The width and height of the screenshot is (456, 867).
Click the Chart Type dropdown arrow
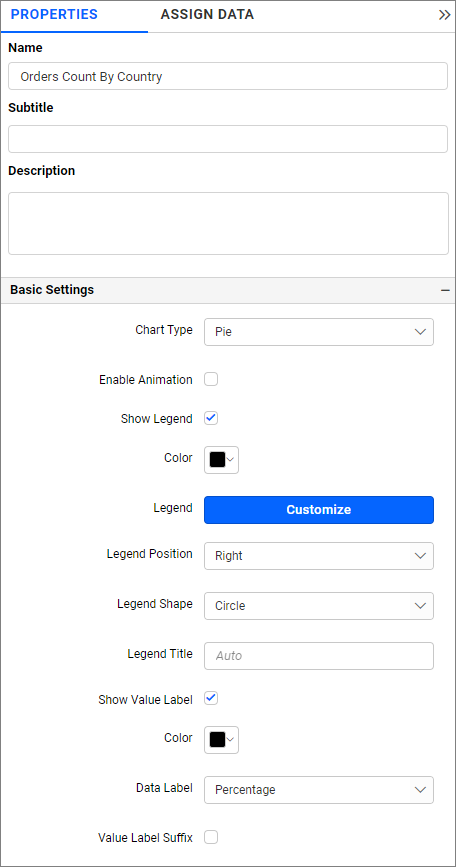[x=420, y=332]
